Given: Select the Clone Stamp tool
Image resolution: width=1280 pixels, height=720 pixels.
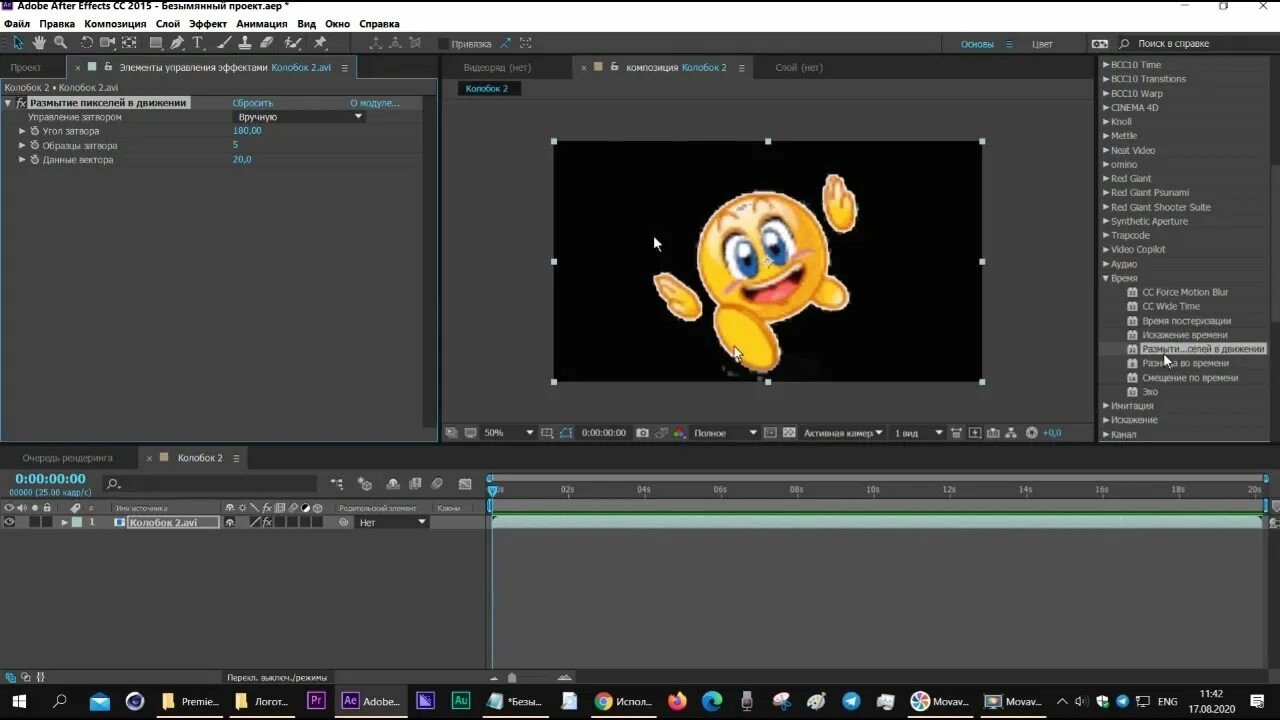Looking at the screenshot, I should click(245, 43).
